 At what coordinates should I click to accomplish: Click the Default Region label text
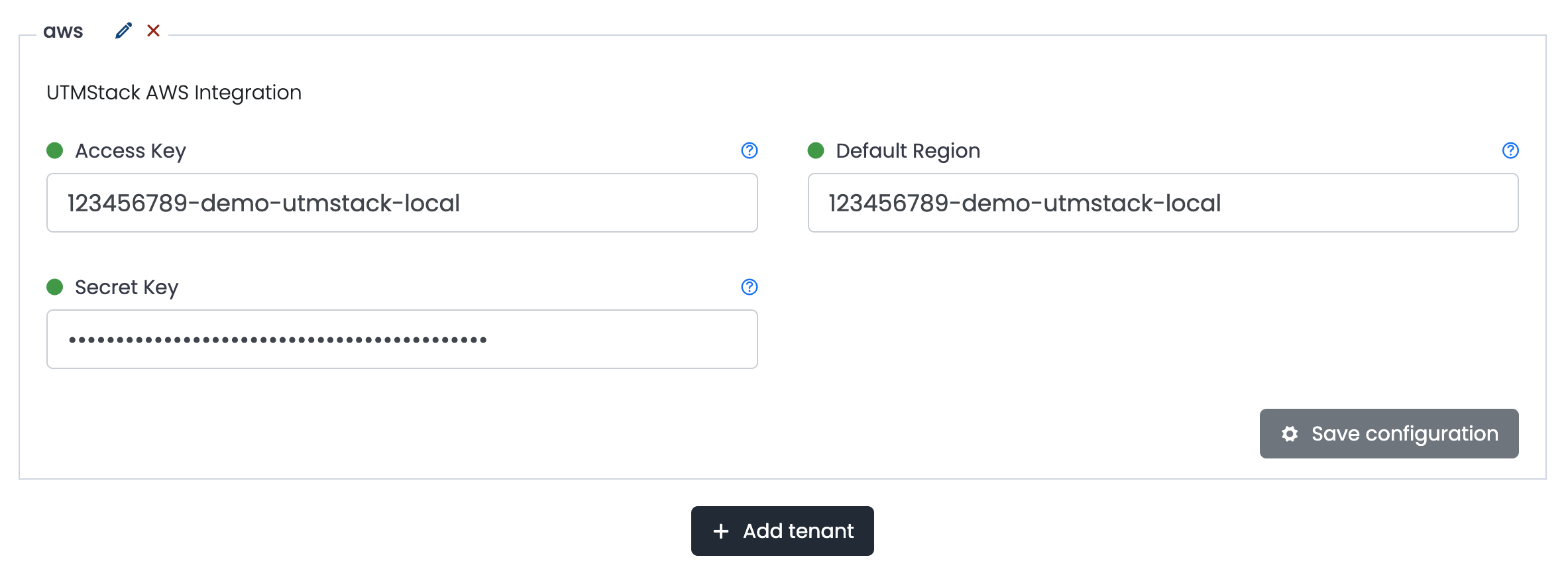coord(908,151)
